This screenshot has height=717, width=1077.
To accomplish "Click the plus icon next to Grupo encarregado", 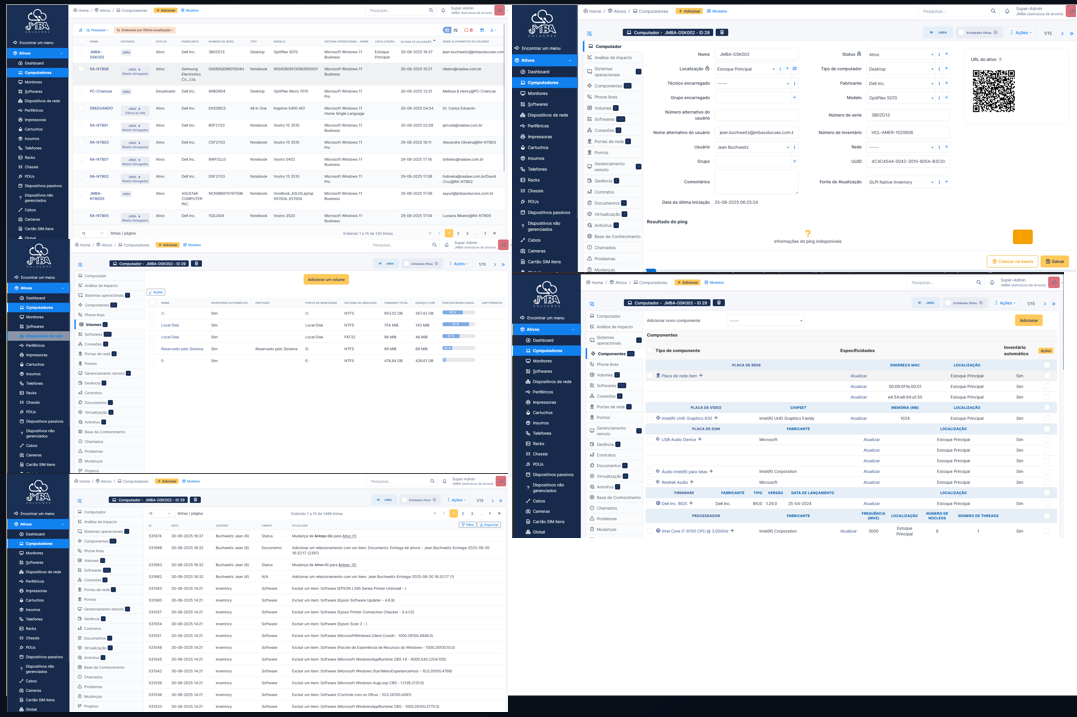I will click(795, 98).
